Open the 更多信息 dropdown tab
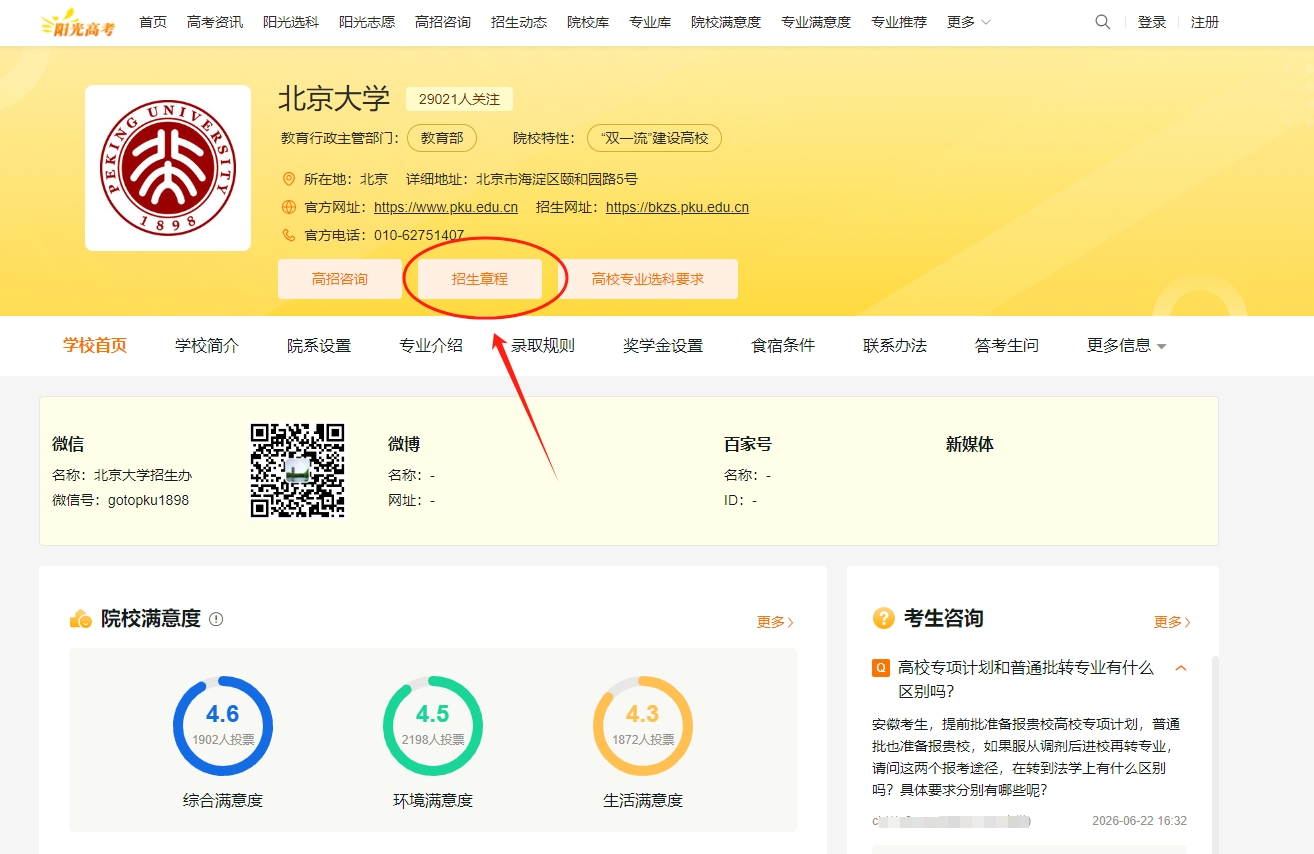The image size is (1314, 854). point(1127,346)
